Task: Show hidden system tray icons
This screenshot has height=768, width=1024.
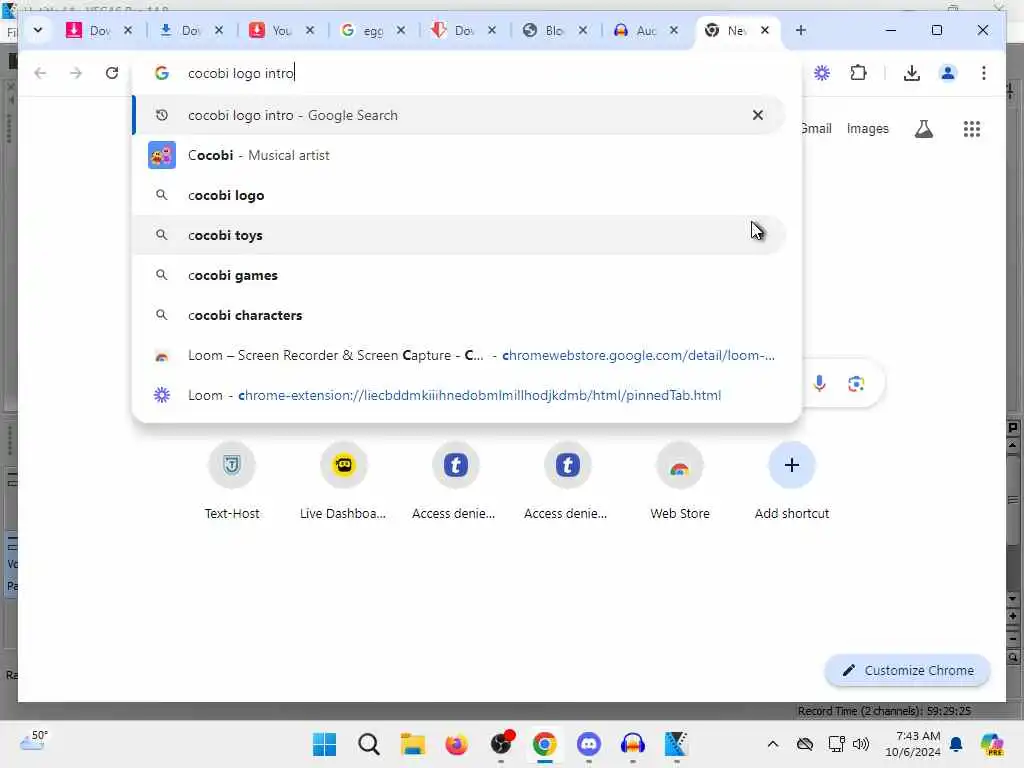Action: (773, 744)
